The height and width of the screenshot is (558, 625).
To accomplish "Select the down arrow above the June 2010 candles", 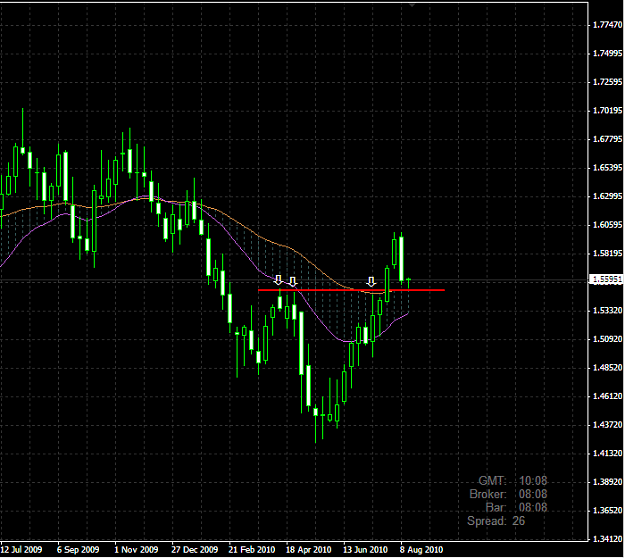I will click(x=371, y=282).
